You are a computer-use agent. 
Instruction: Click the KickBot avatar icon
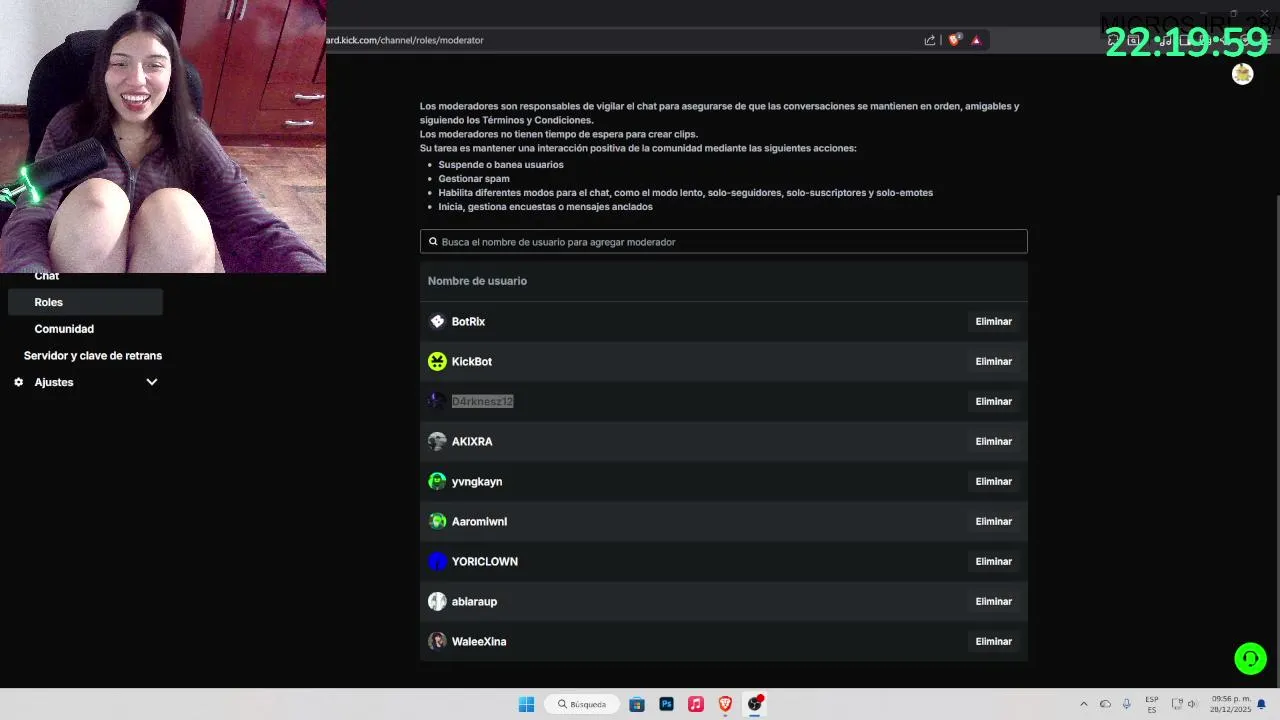tap(437, 361)
